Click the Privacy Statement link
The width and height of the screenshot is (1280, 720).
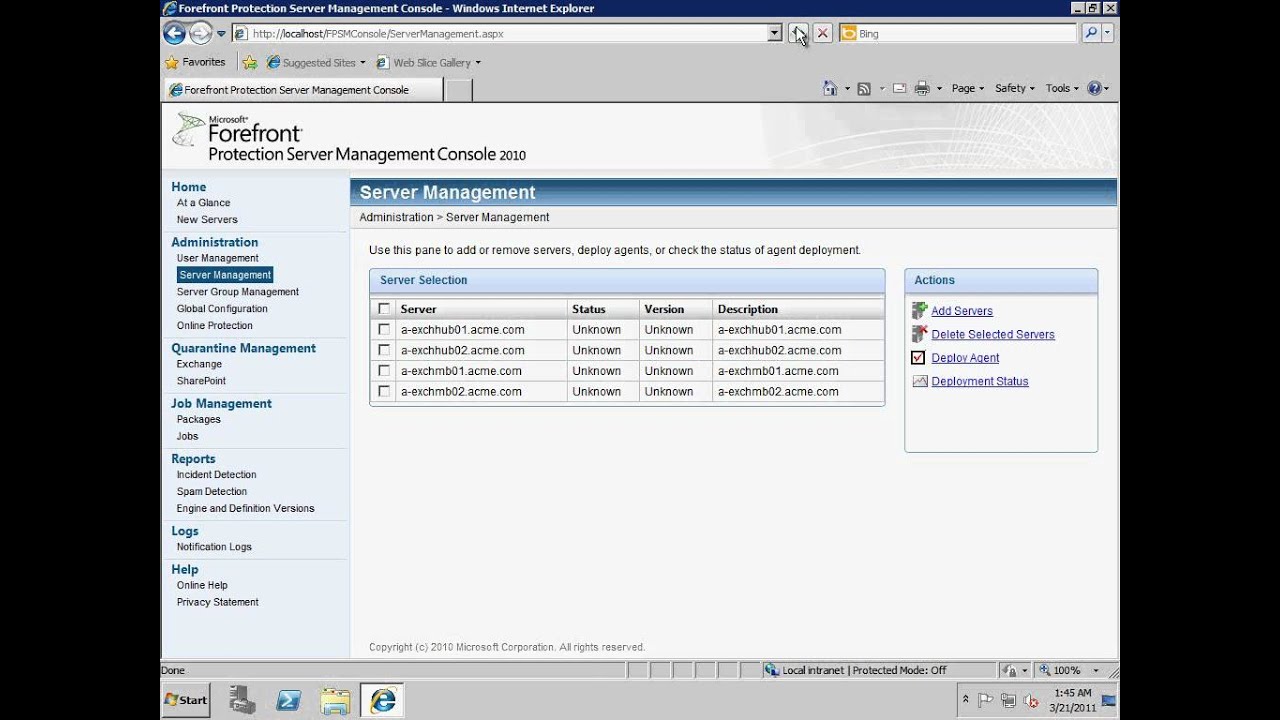218,602
